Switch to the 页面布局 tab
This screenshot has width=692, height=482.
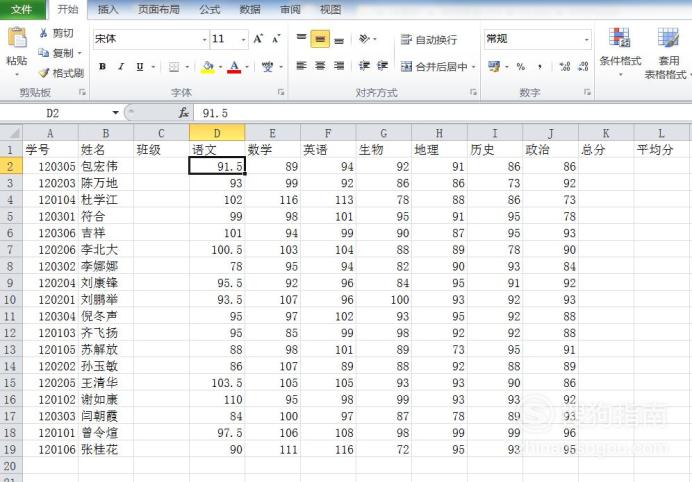[x=158, y=9]
